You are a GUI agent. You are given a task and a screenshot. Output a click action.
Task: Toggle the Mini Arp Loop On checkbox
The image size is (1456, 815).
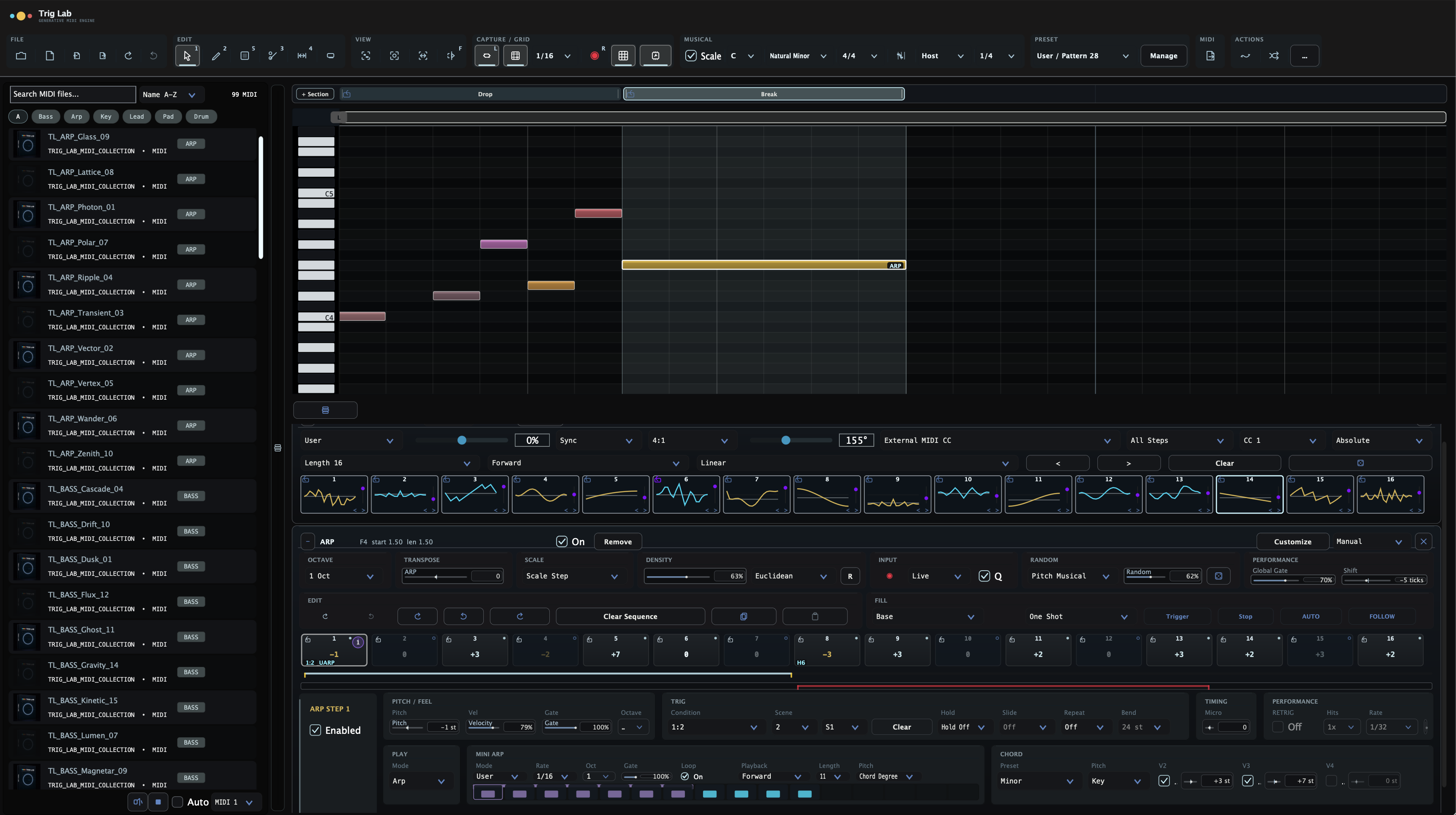coord(685,776)
